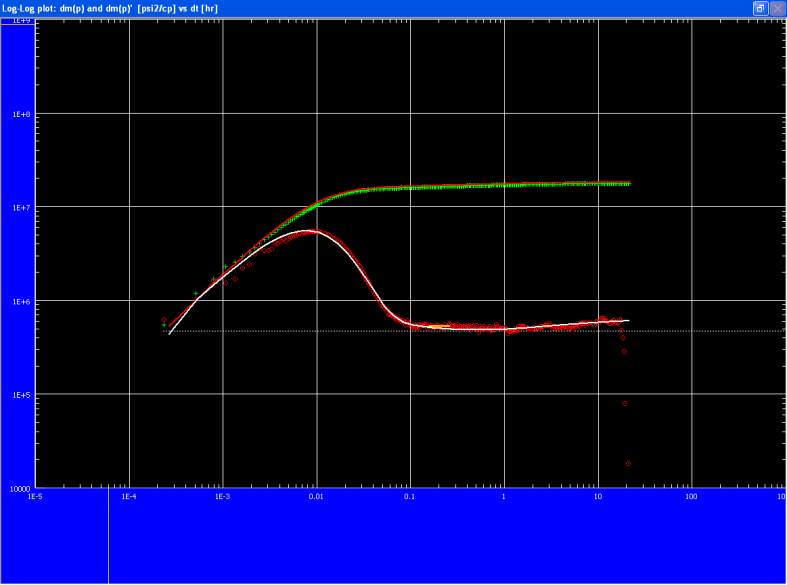Select the 1E-4 x-axis label
The image size is (787, 585).
[128, 496]
